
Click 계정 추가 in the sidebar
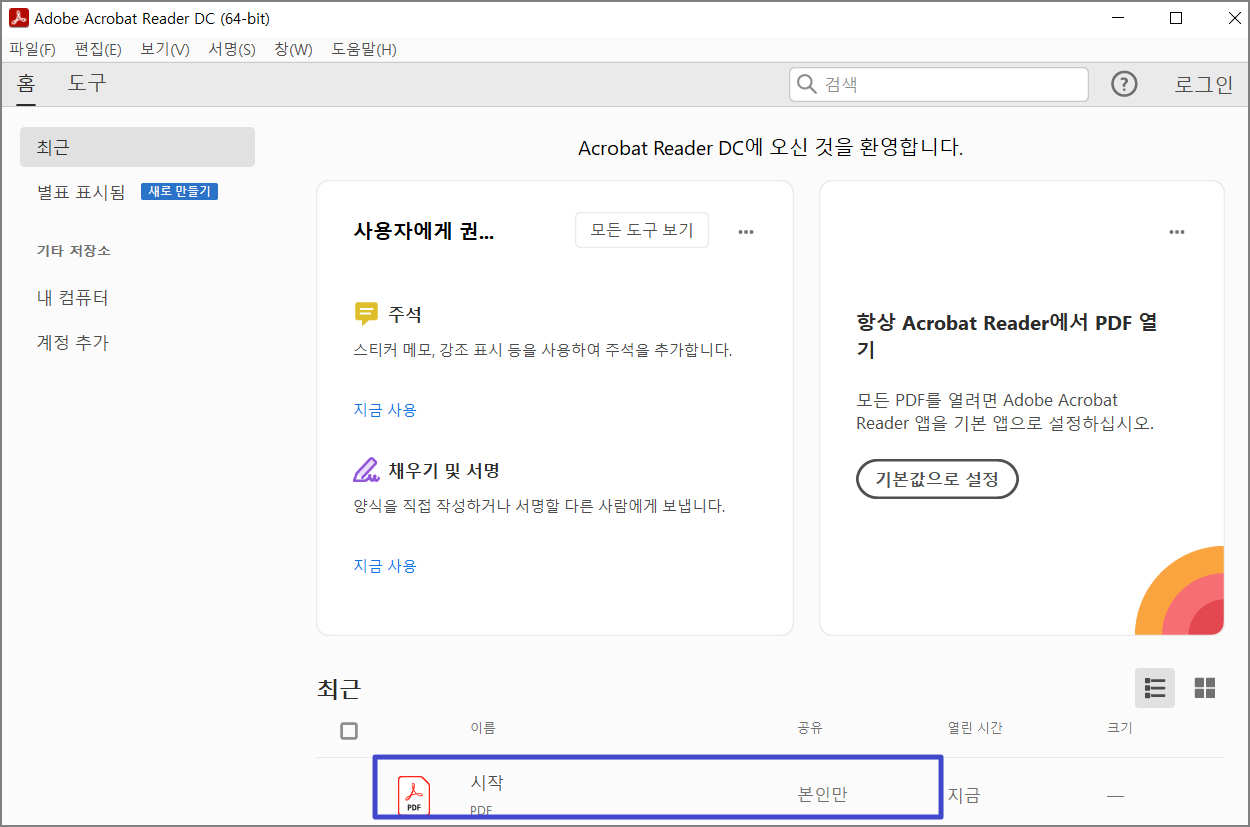click(72, 342)
